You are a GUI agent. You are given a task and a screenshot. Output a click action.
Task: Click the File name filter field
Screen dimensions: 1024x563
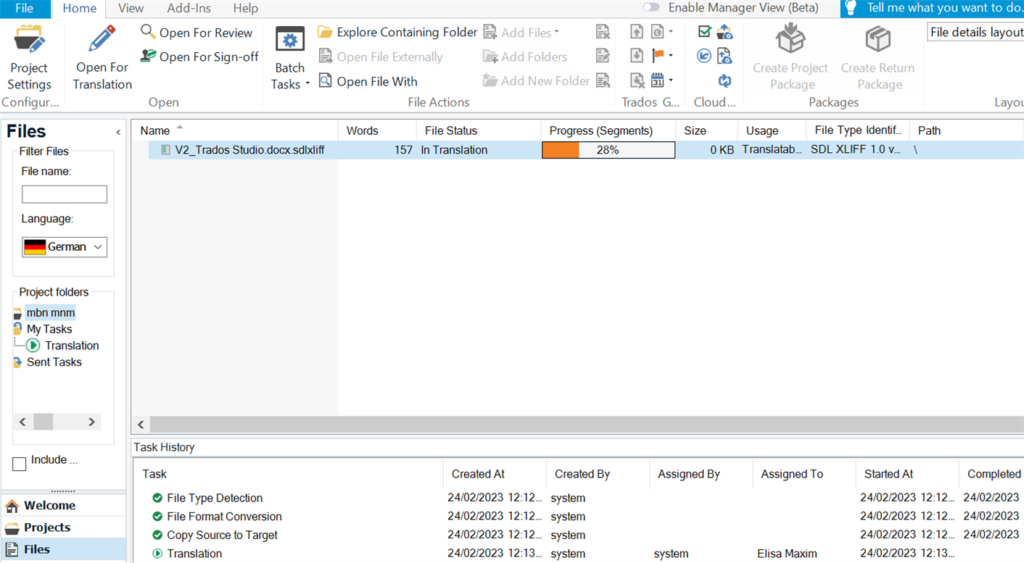[x=64, y=194]
